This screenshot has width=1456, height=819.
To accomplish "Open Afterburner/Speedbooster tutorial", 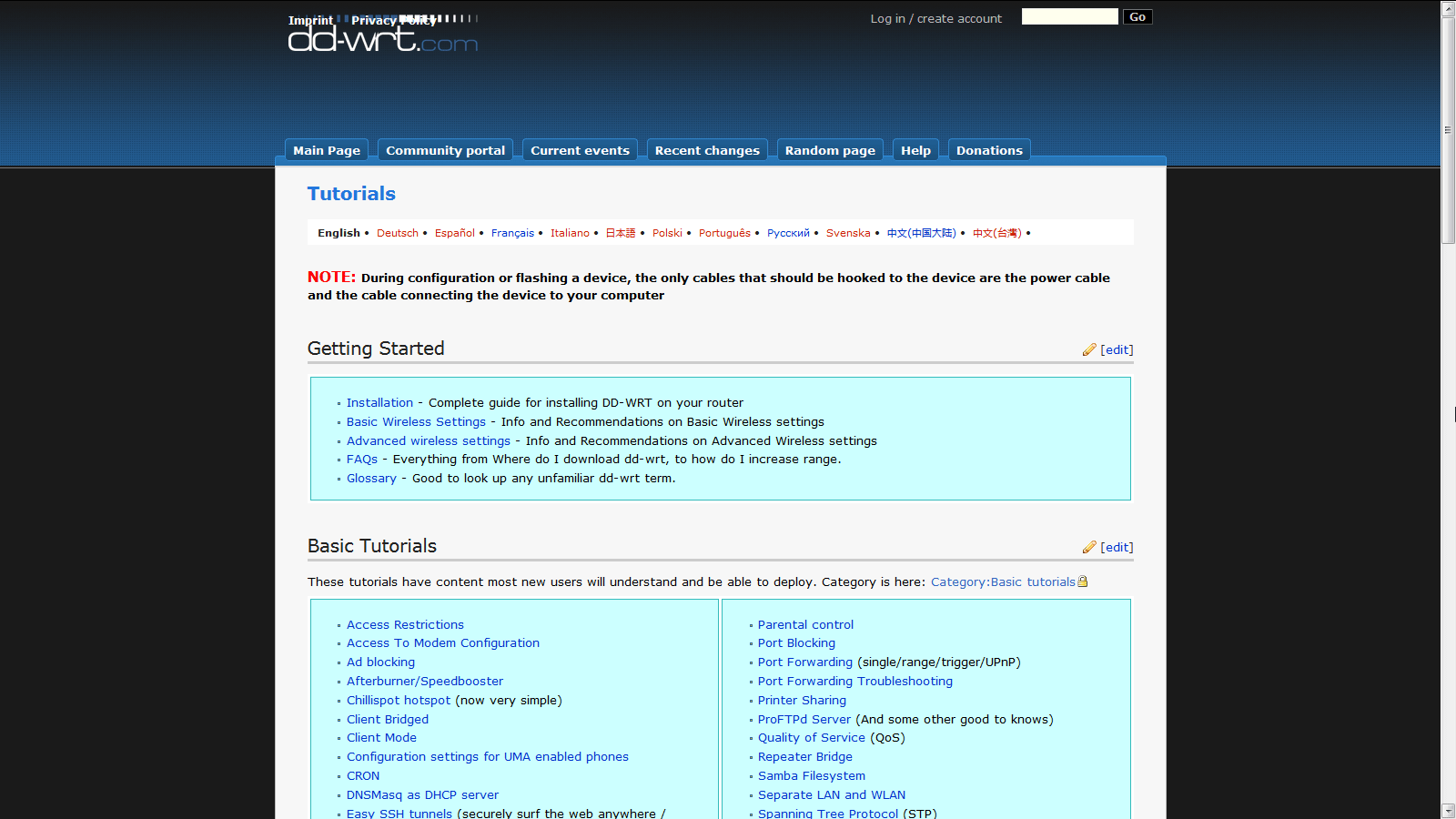I will [425, 681].
